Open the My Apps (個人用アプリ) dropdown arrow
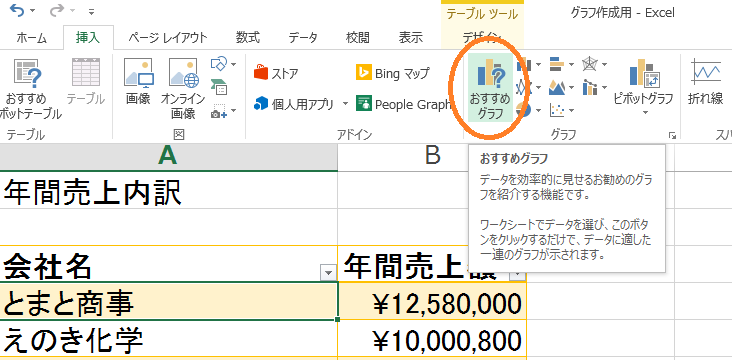 coord(346,104)
